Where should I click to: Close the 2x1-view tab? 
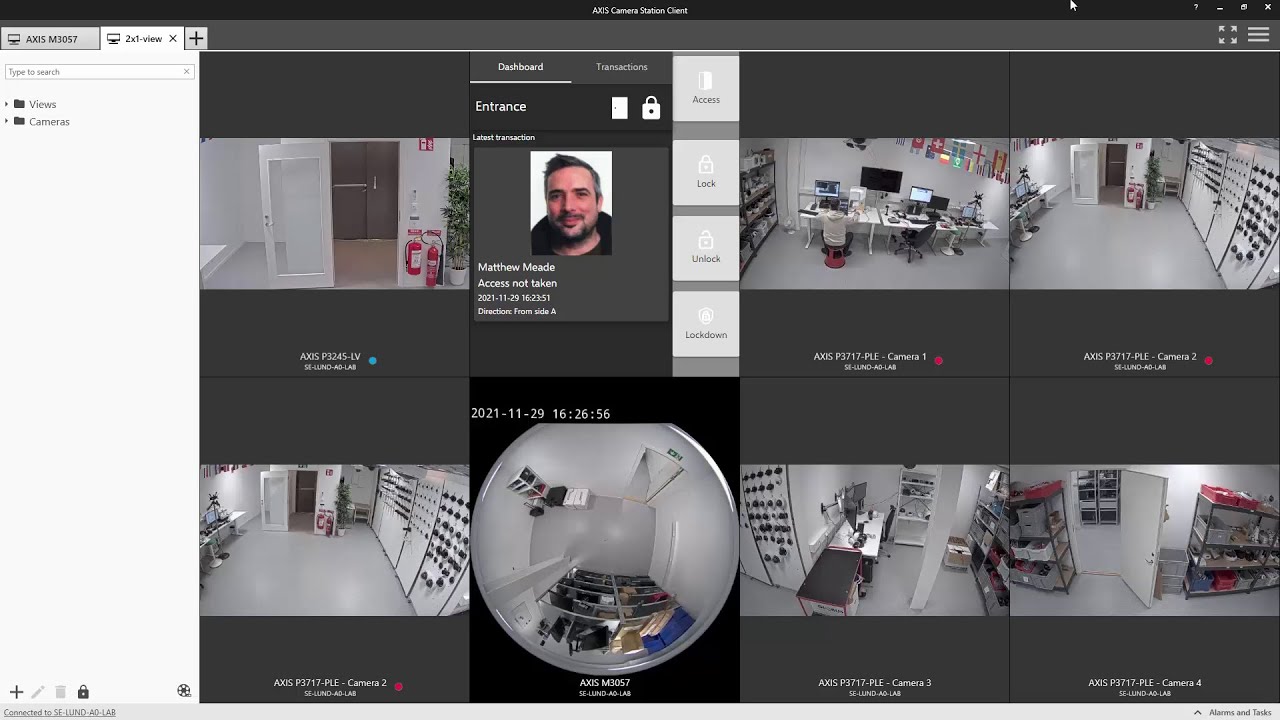[173, 39]
